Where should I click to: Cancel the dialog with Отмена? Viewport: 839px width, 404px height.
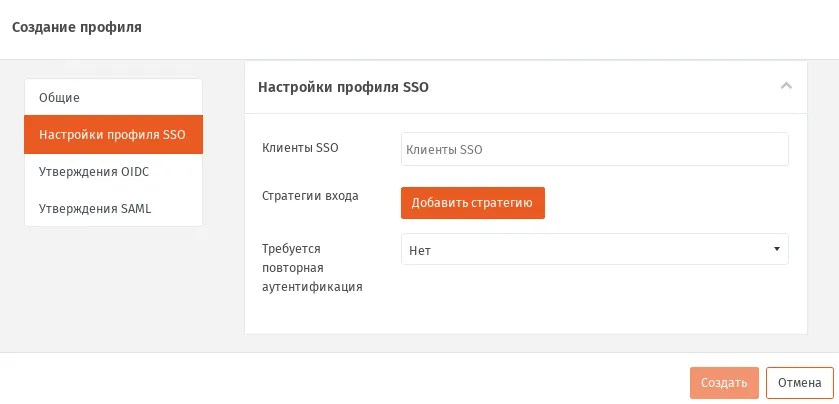coord(799,383)
